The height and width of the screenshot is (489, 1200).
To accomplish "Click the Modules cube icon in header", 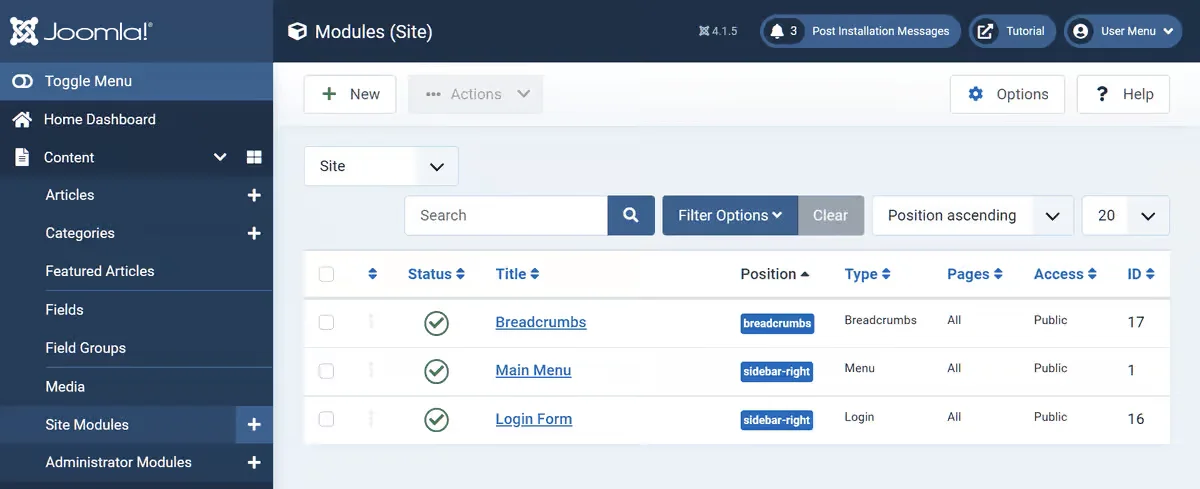I will pyautogui.click(x=297, y=31).
